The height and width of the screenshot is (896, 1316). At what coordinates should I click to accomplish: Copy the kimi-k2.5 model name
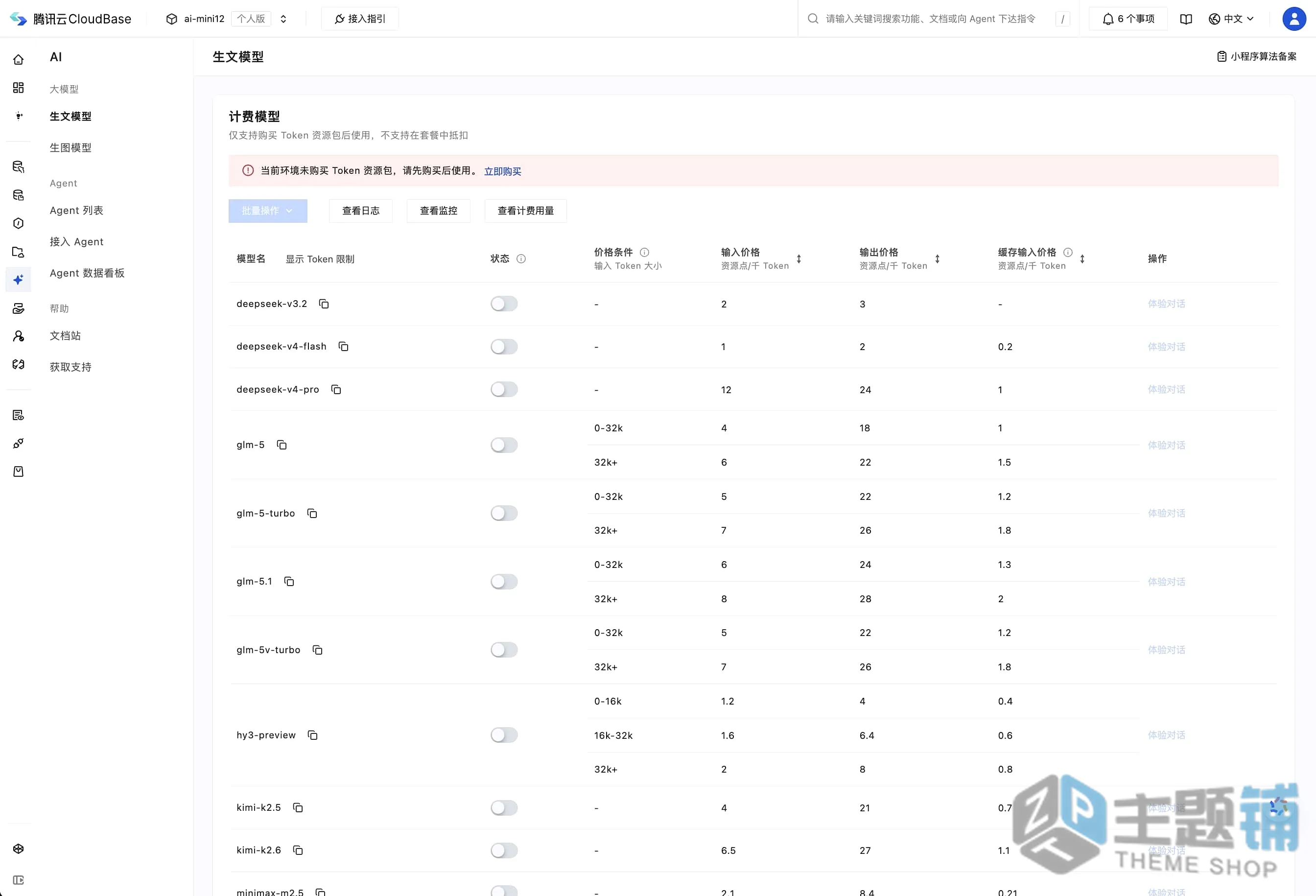point(298,808)
